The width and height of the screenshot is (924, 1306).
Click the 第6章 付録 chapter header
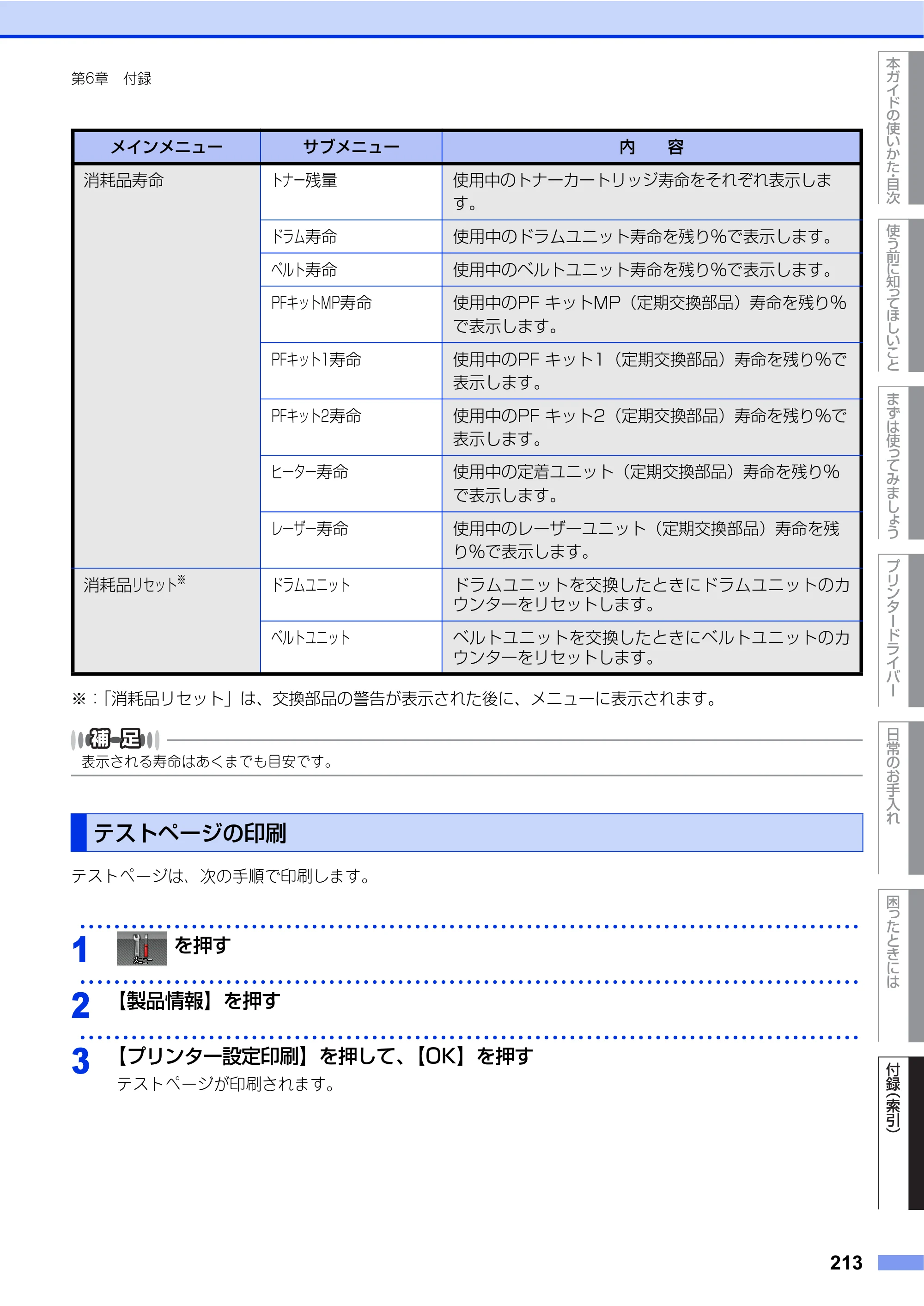(x=111, y=79)
